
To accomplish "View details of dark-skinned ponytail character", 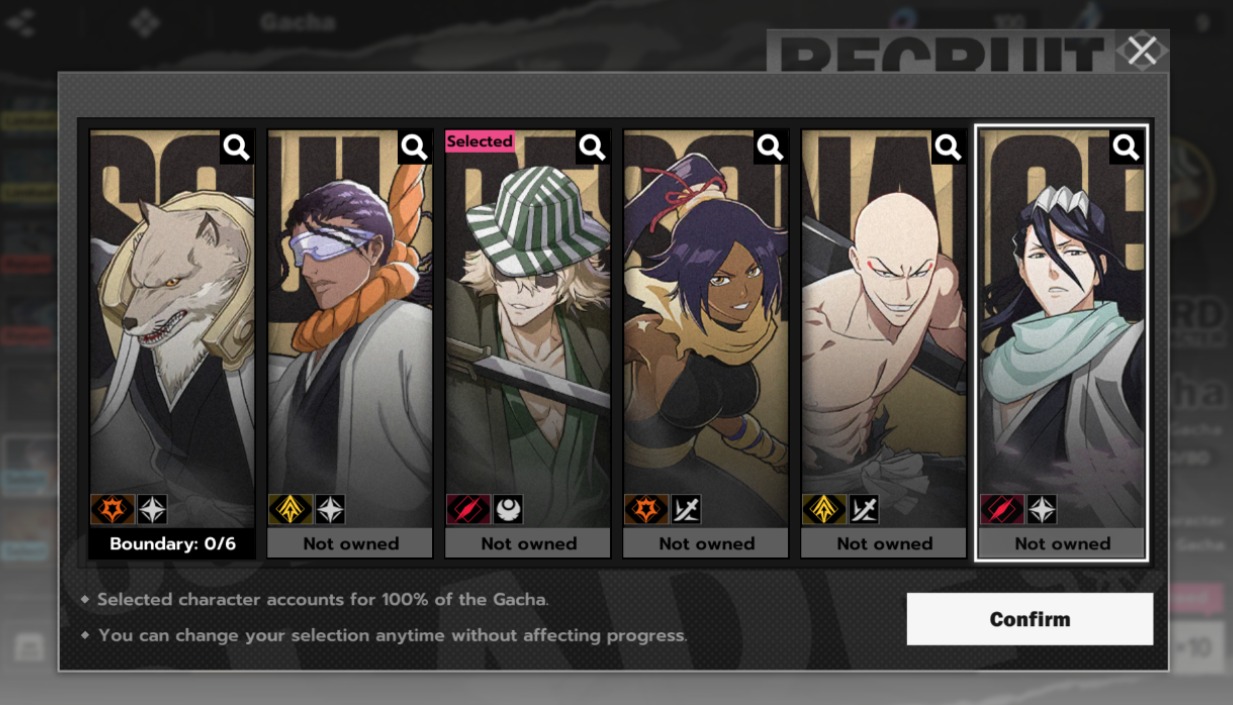I will pyautogui.click(x=771, y=147).
